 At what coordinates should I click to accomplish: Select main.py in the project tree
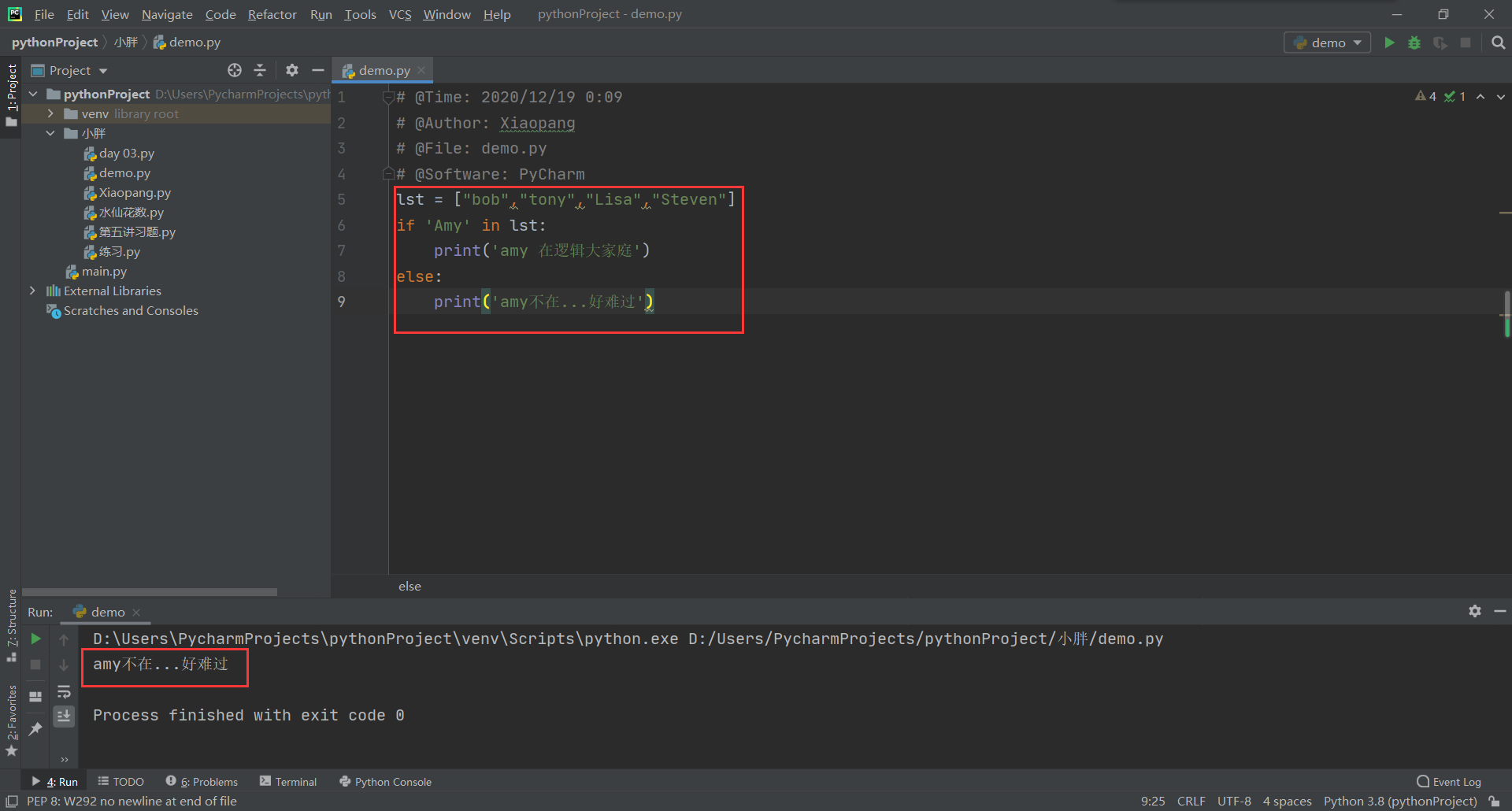pyautogui.click(x=104, y=271)
